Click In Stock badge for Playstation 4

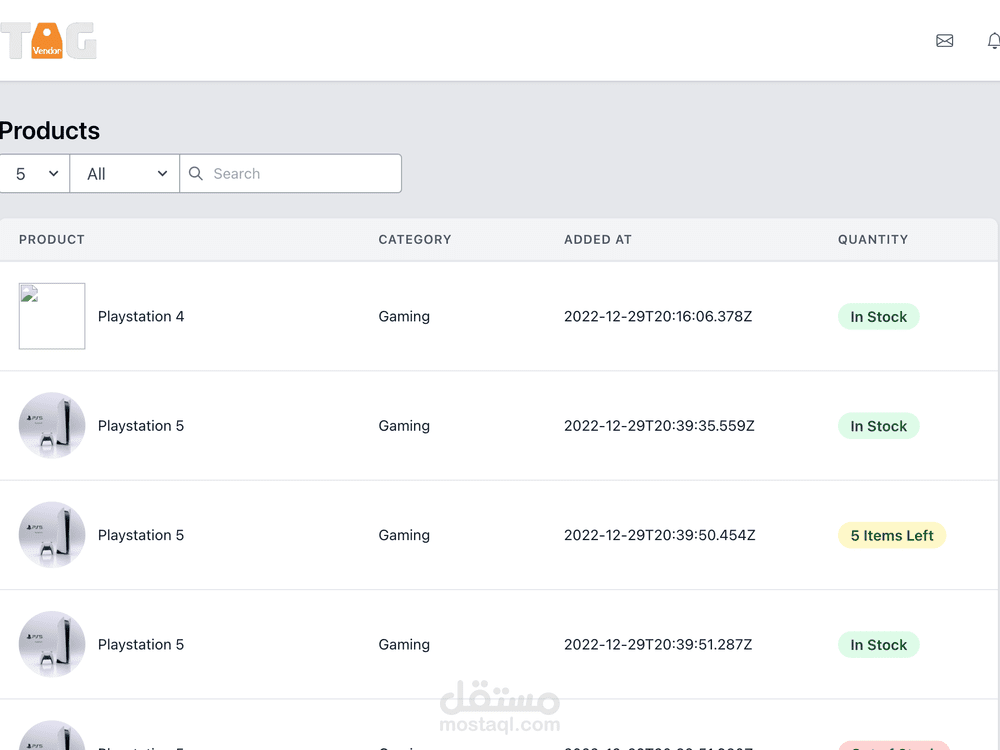tap(878, 317)
